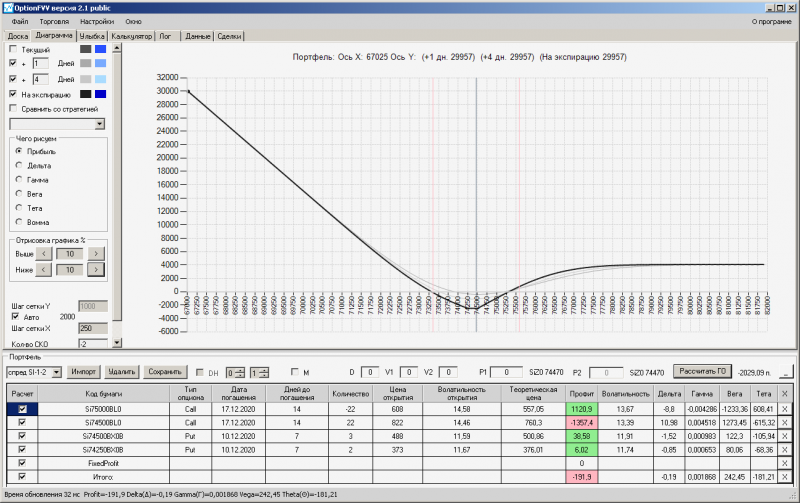Click the P1 value input field
This screenshot has height=503, width=800.
(506, 372)
